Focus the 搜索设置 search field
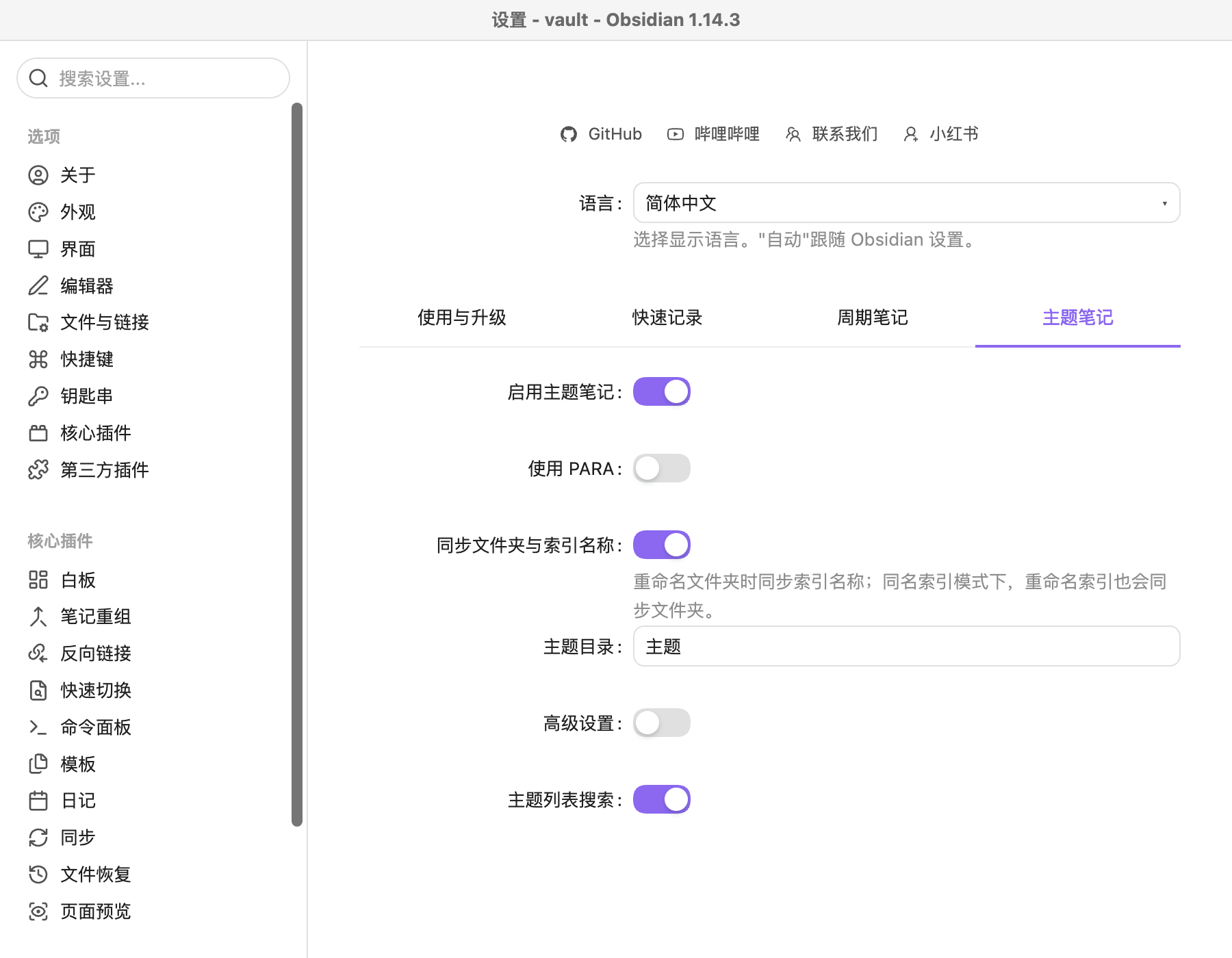Screen dimensions: 1232x958 pyautogui.click(x=153, y=78)
